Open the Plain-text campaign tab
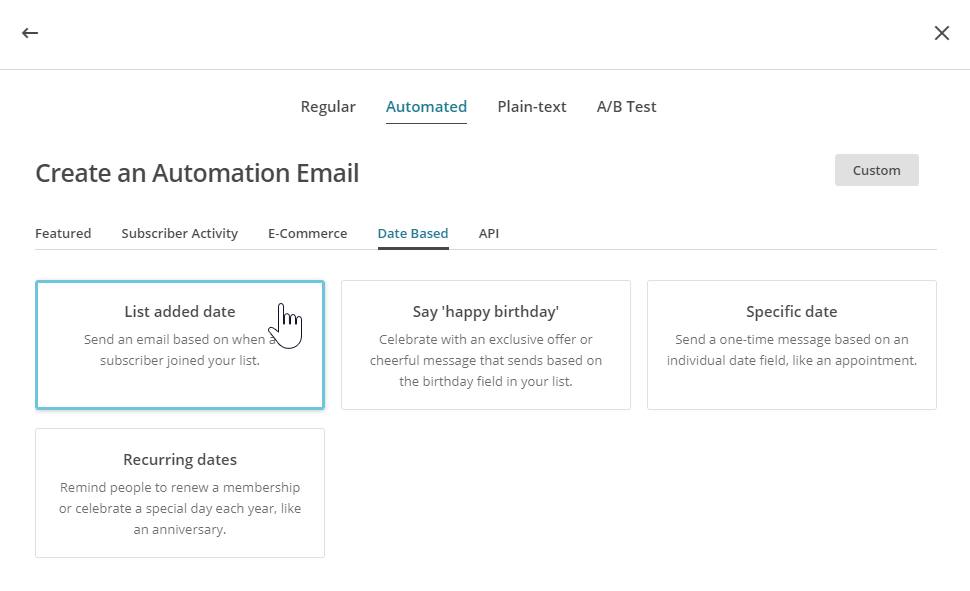Screen dimensions: 970x591 click(x=532, y=107)
